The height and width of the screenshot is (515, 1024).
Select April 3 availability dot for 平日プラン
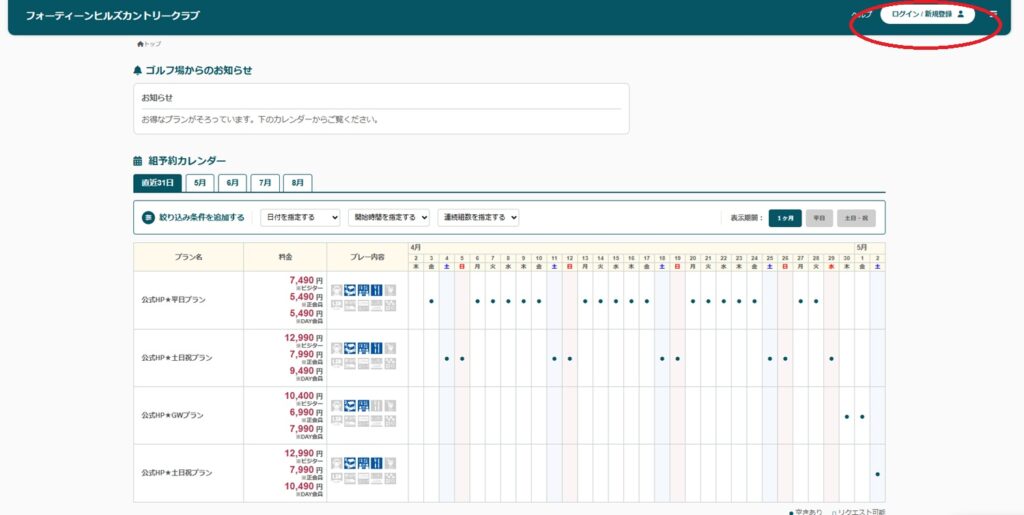click(x=431, y=300)
